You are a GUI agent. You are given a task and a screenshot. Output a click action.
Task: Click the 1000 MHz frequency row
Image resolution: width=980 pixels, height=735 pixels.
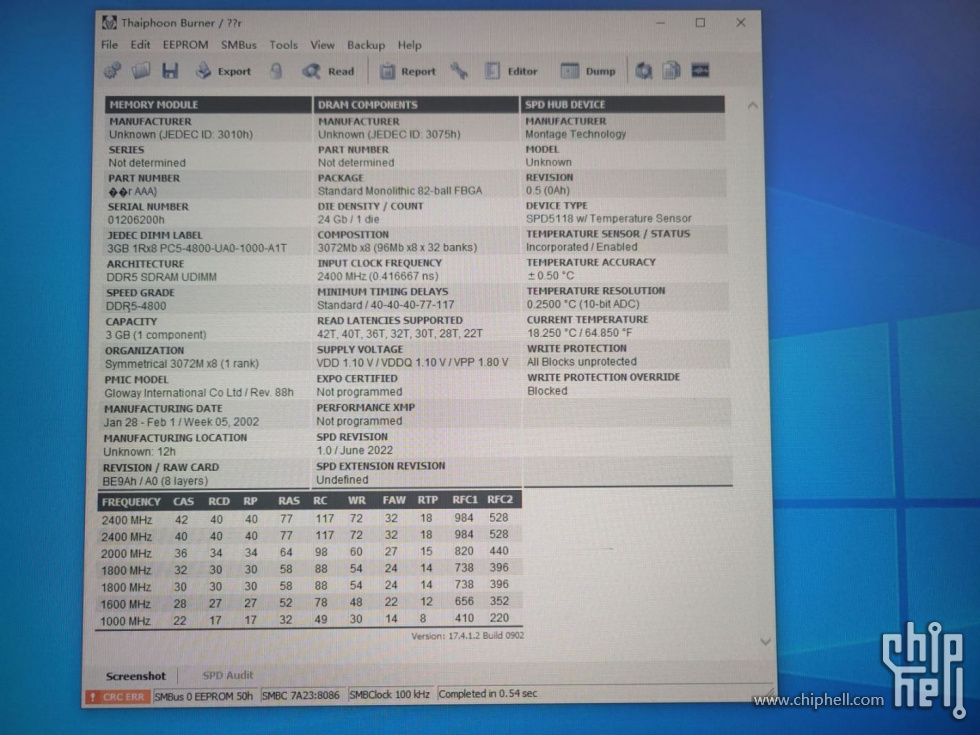click(x=309, y=620)
